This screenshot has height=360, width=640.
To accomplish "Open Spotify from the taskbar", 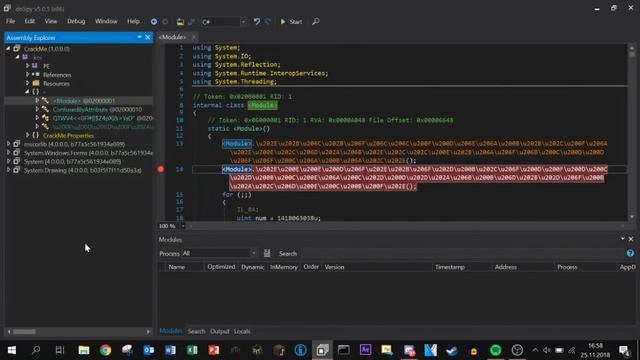I will click(495, 350).
